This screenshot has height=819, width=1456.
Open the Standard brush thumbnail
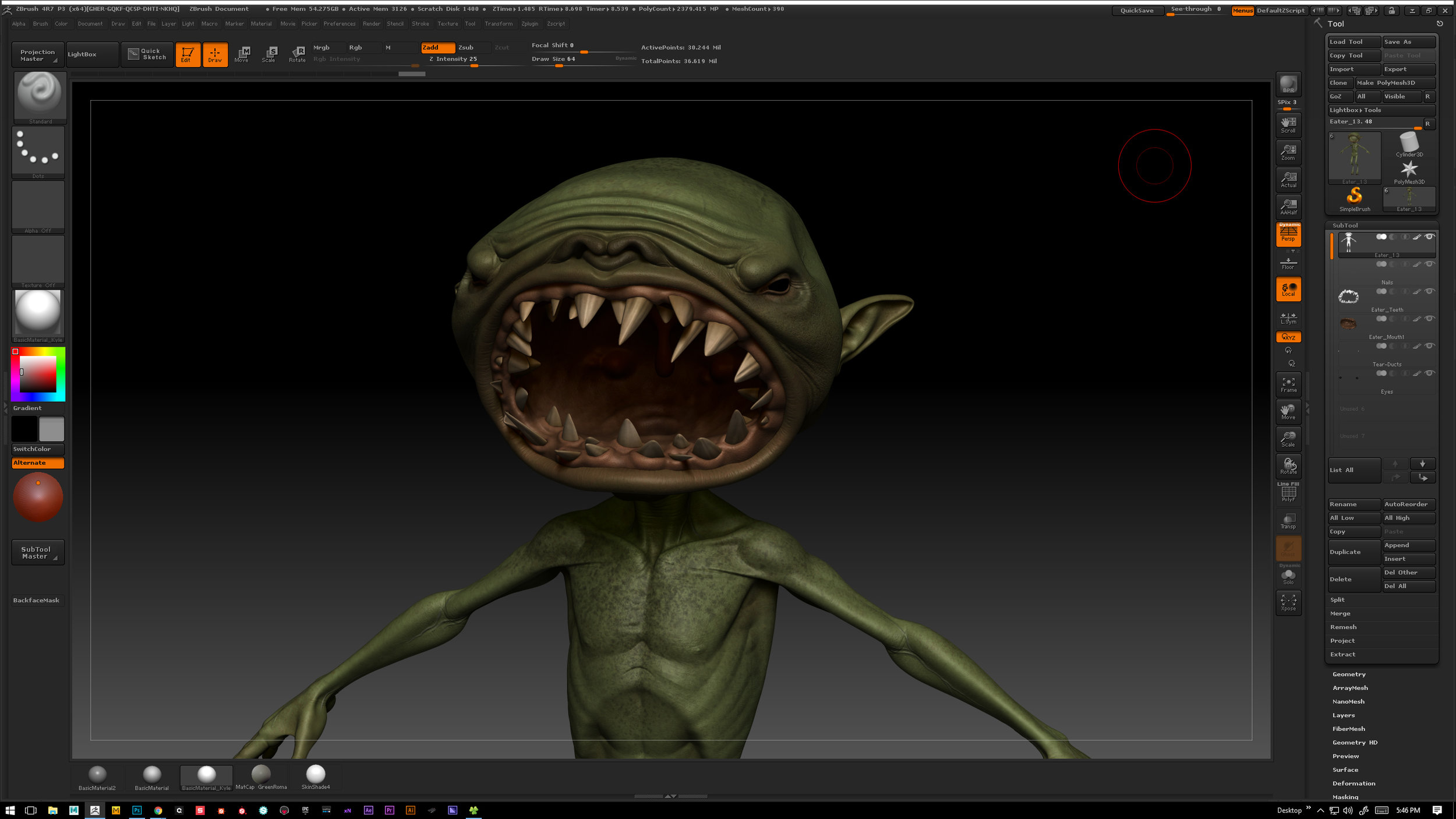tap(39, 97)
